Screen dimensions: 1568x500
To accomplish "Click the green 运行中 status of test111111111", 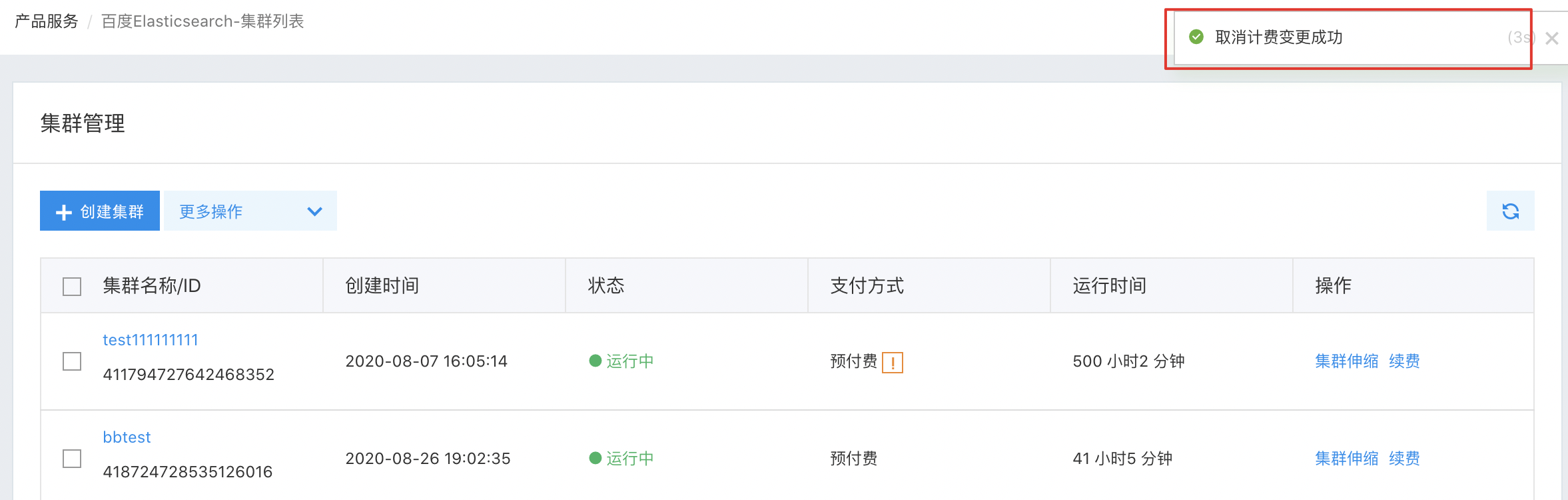I will (x=621, y=361).
